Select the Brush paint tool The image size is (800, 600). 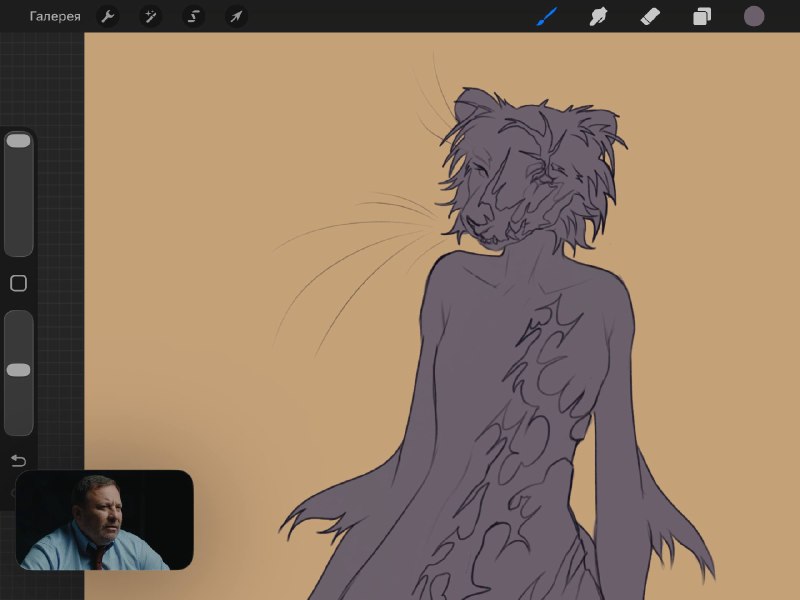coord(546,16)
